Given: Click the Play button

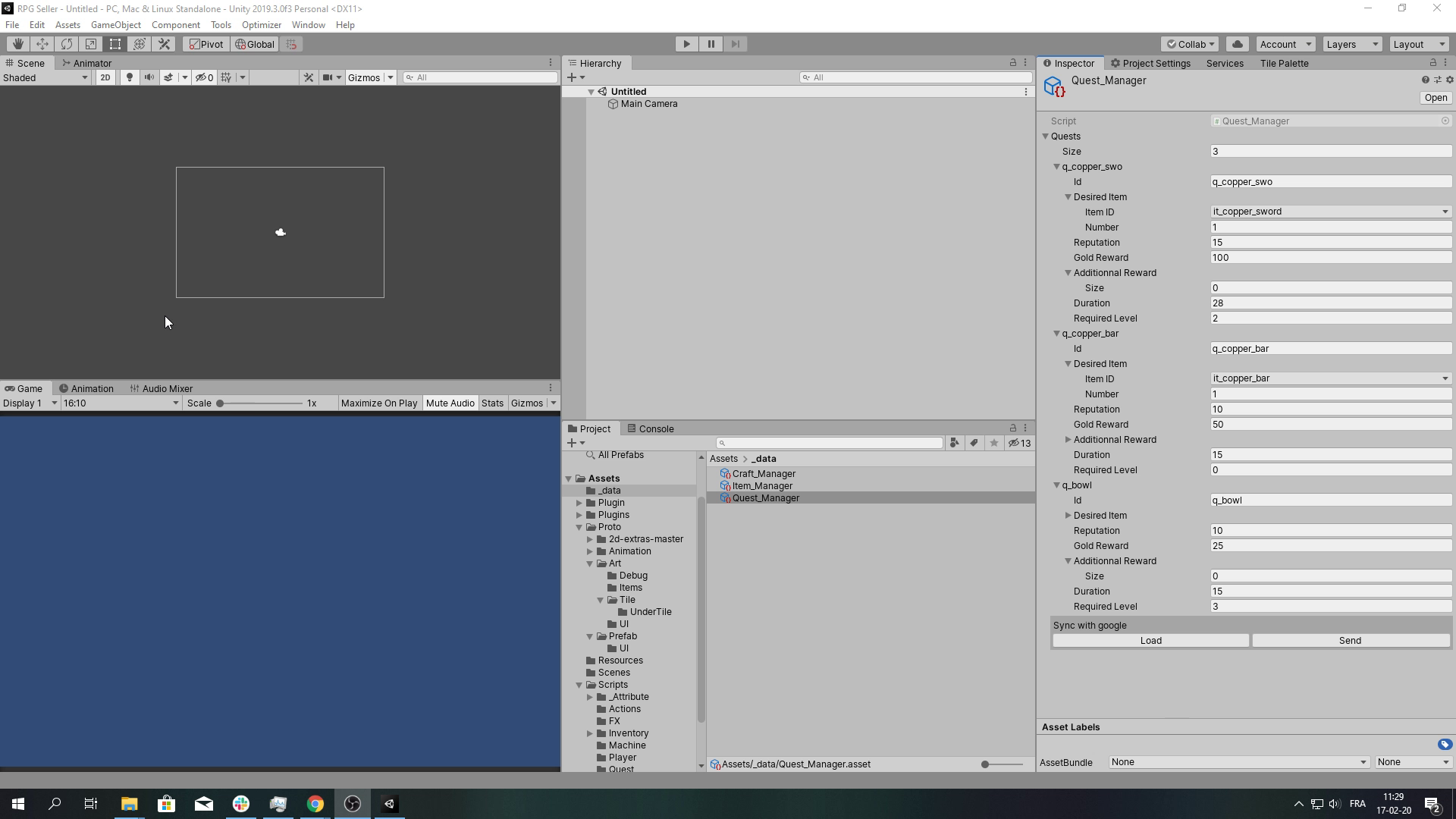Looking at the screenshot, I should [x=687, y=44].
